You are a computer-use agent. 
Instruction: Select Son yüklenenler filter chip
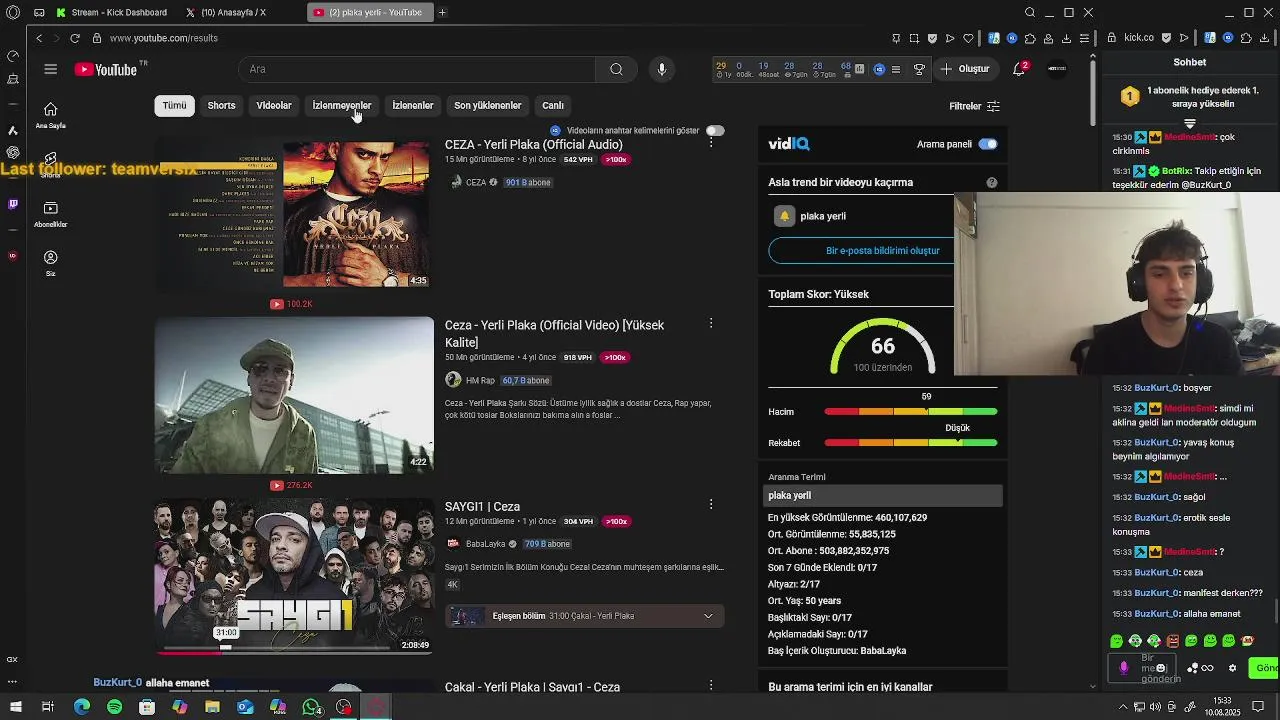coord(488,106)
